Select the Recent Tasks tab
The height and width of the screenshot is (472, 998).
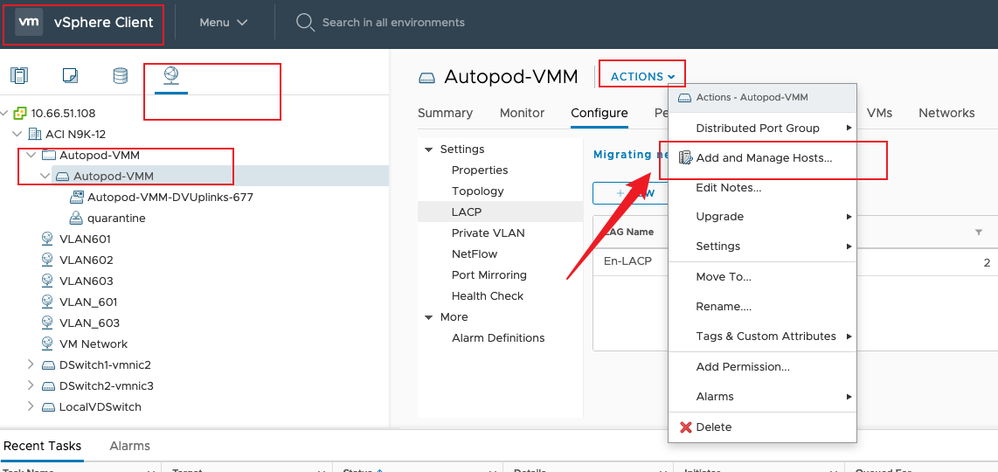pos(43,446)
